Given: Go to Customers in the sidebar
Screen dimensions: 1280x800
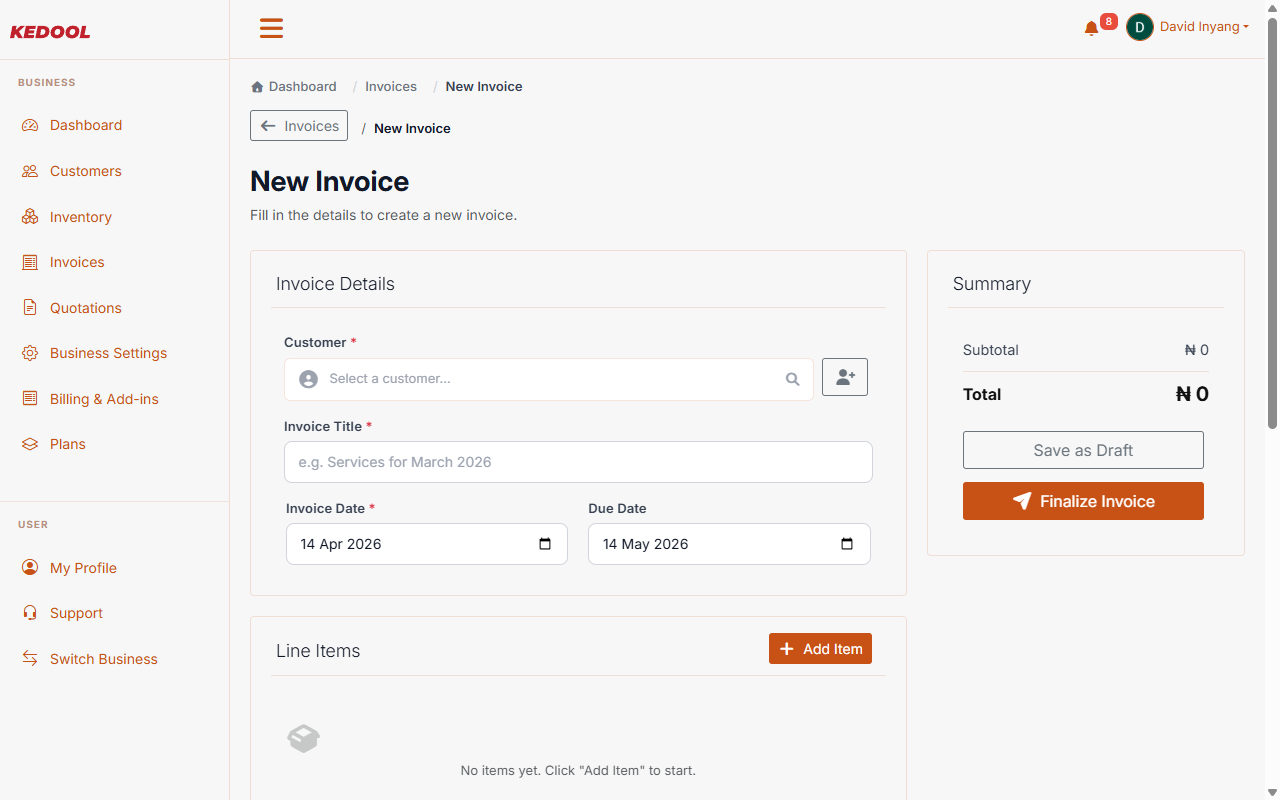Looking at the screenshot, I should pos(86,171).
